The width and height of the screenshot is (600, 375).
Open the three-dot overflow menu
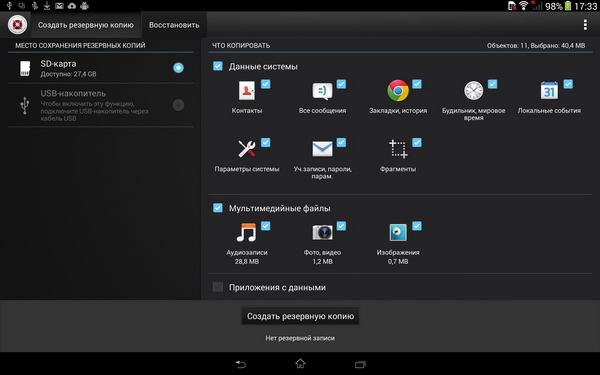(585, 25)
